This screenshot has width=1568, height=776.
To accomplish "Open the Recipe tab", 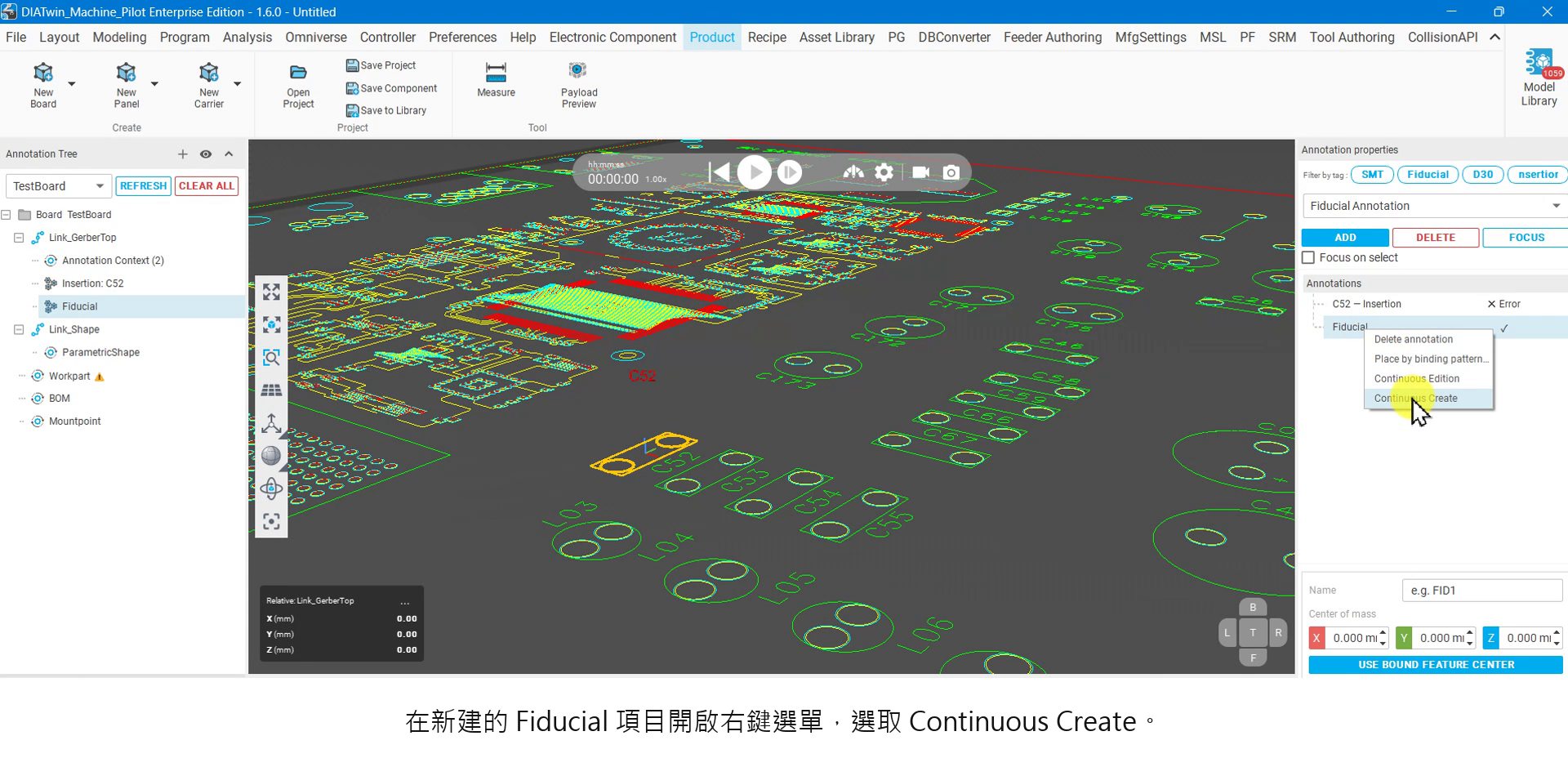I will pyautogui.click(x=767, y=38).
